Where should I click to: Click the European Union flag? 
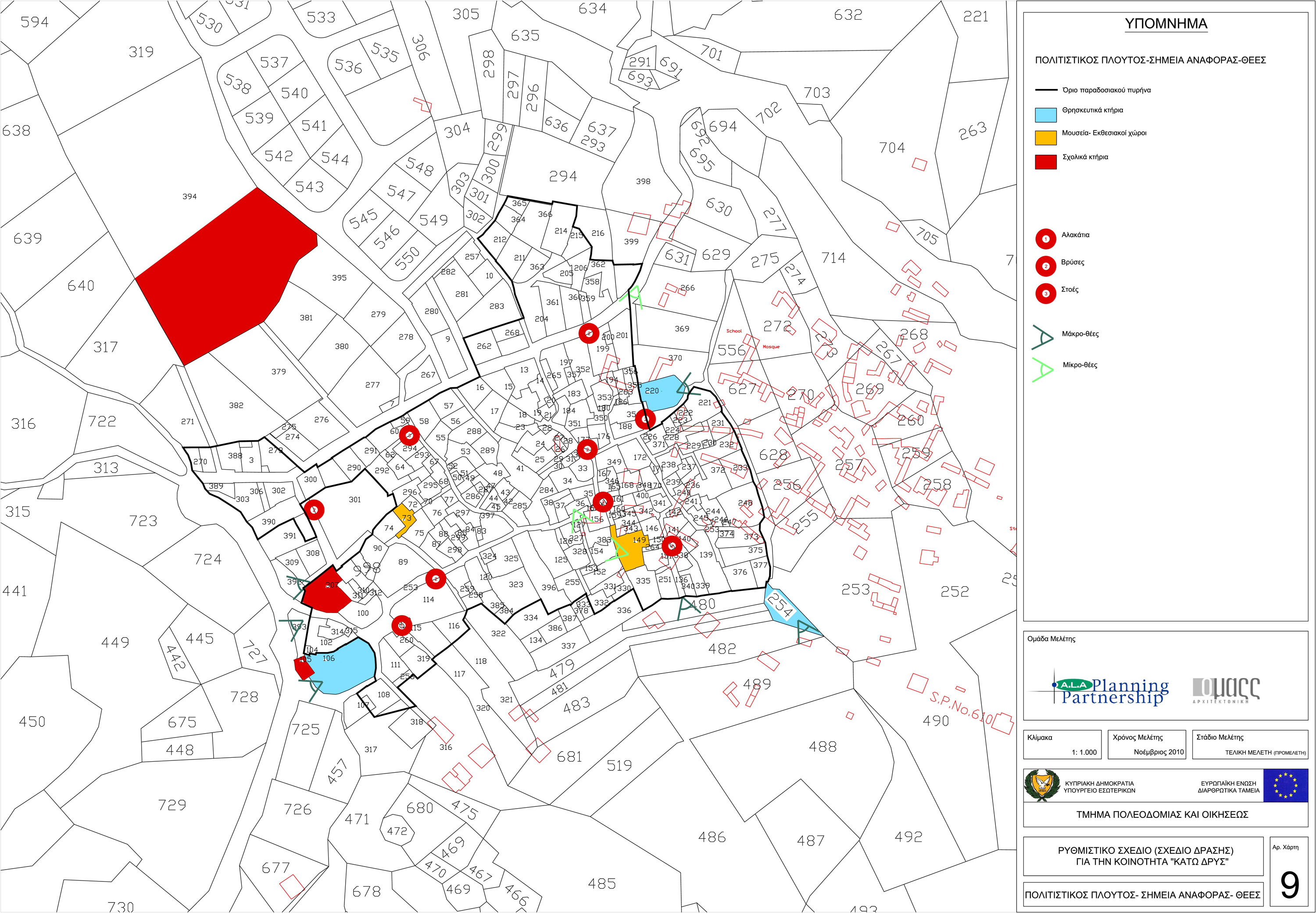tap(1286, 785)
